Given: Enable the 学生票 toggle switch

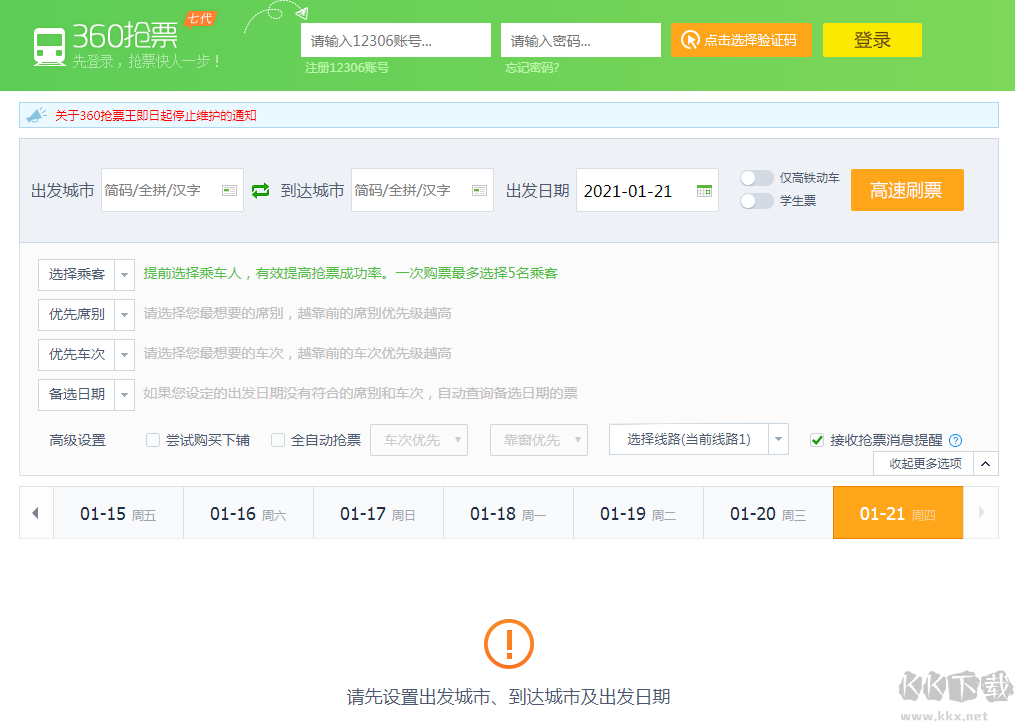Looking at the screenshot, I should (x=757, y=200).
